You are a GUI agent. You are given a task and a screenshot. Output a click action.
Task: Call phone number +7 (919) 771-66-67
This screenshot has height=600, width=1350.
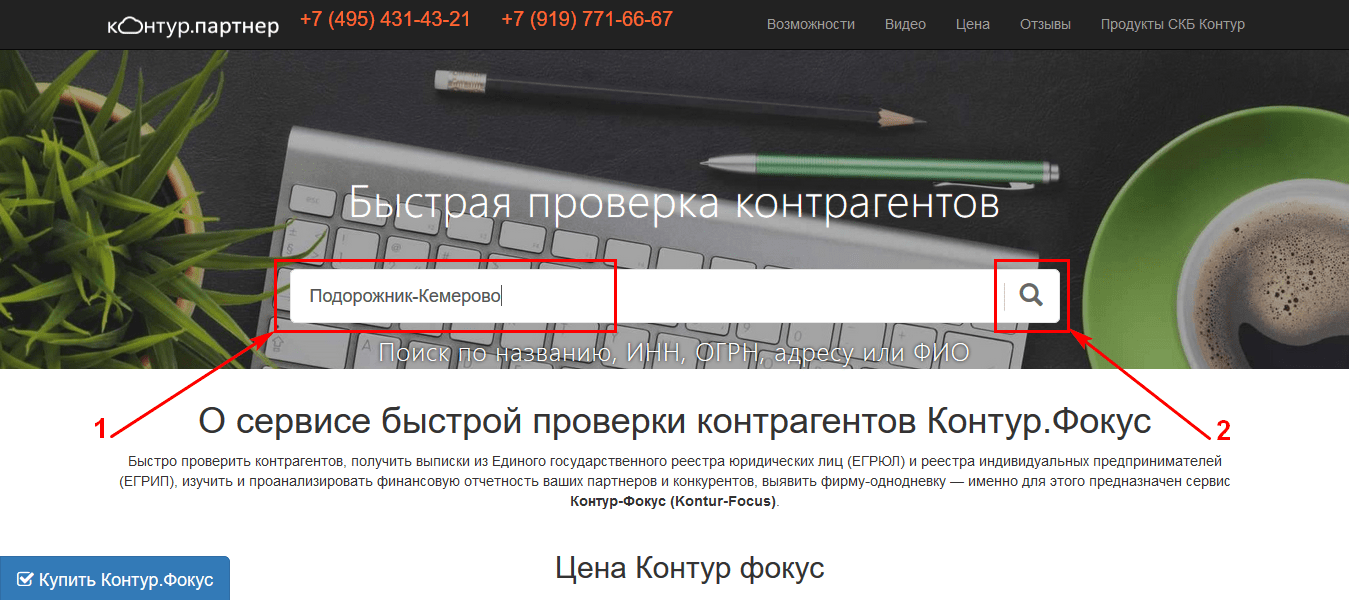pyautogui.click(x=587, y=19)
